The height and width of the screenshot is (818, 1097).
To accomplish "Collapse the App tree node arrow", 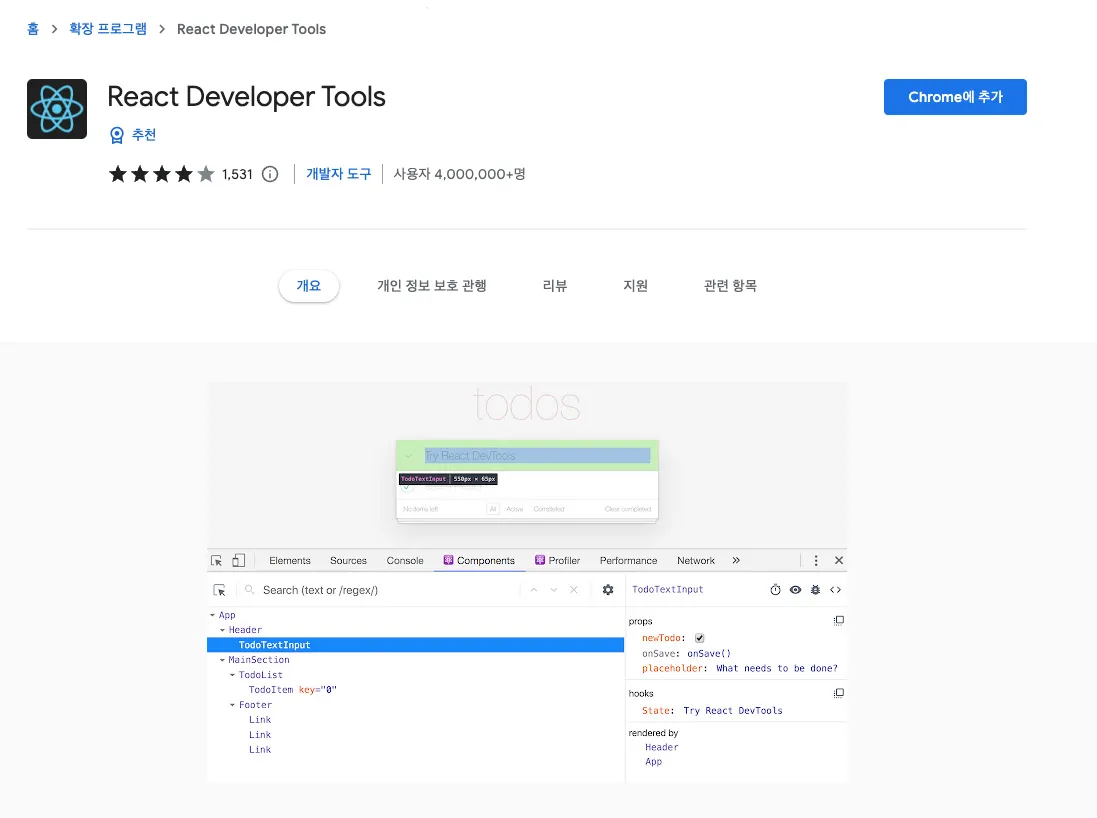I will click(213, 615).
